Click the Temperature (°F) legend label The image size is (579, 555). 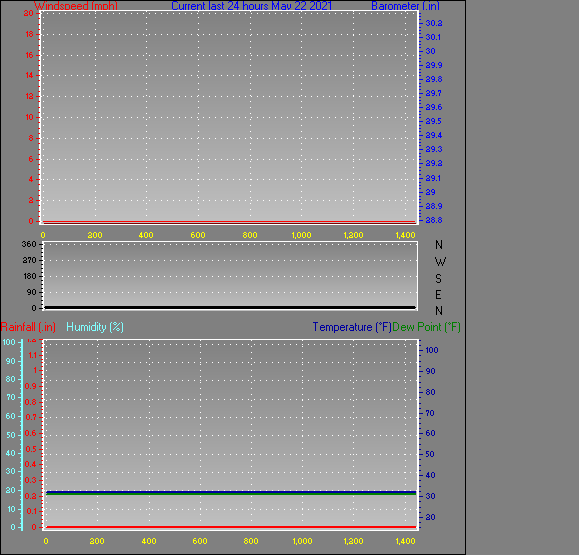tap(352, 327)
